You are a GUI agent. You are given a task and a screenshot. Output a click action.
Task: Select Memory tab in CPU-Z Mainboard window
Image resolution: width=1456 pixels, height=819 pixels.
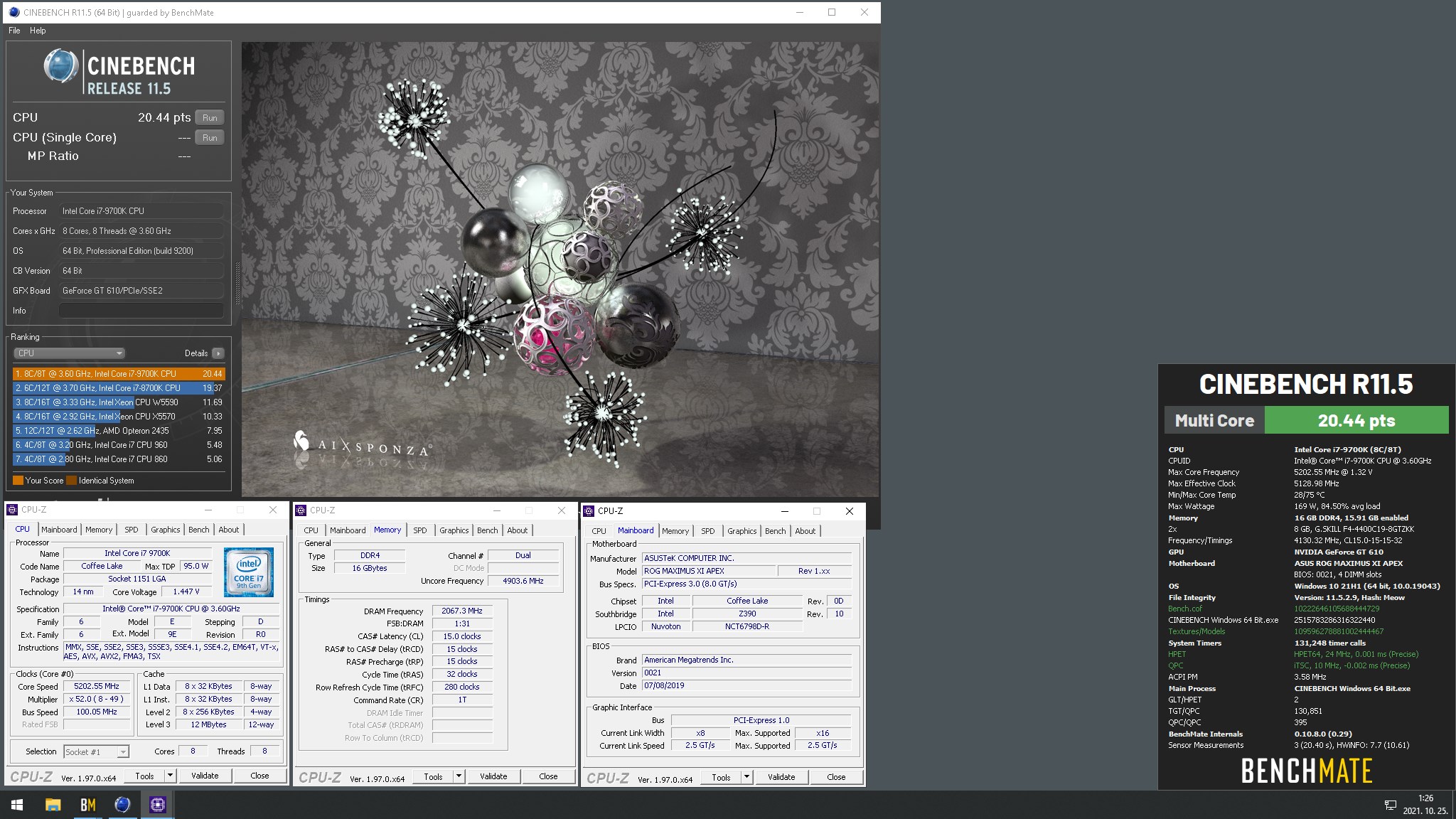coord(675,531)
